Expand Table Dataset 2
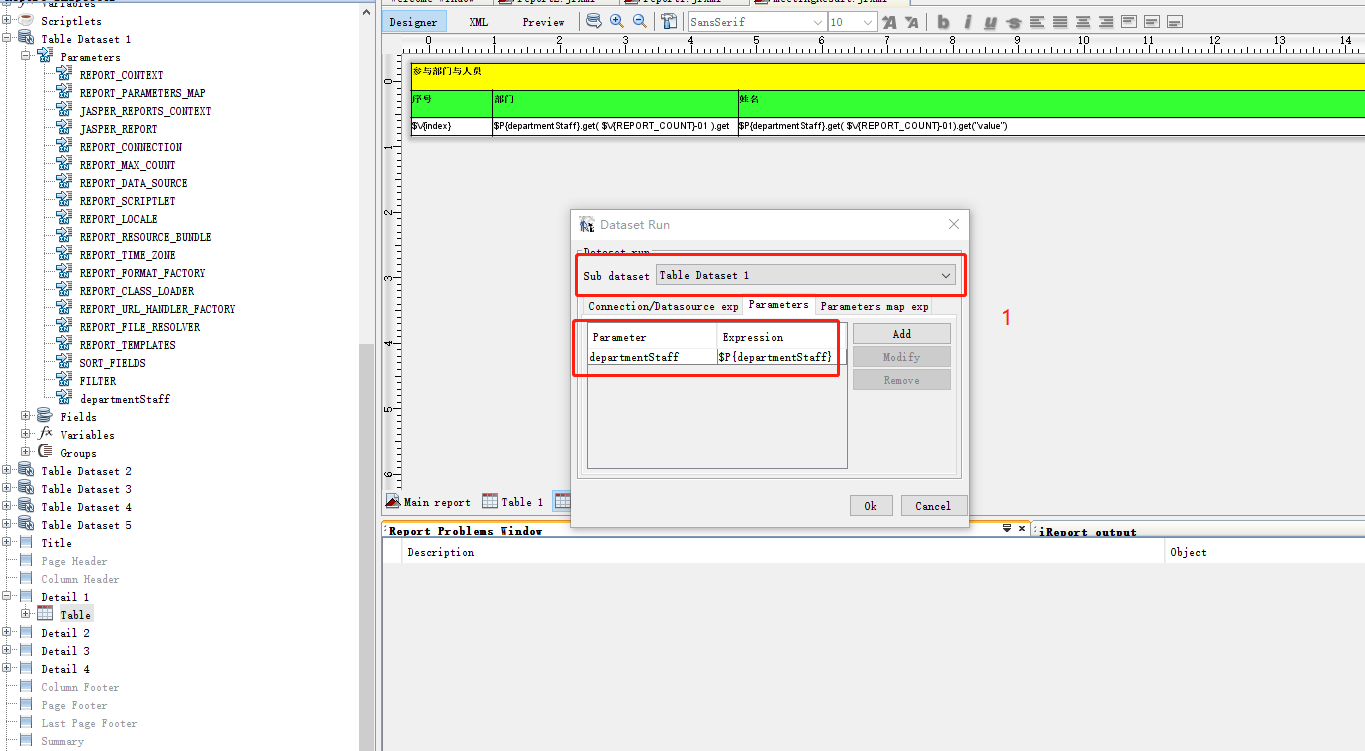The width and height of the screenshot is (1365, 751). (x=7, y=471)
